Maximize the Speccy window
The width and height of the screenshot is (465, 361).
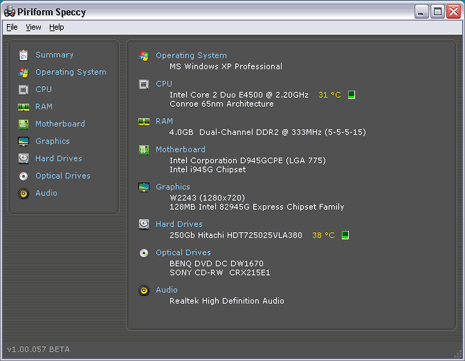point(437,12)
